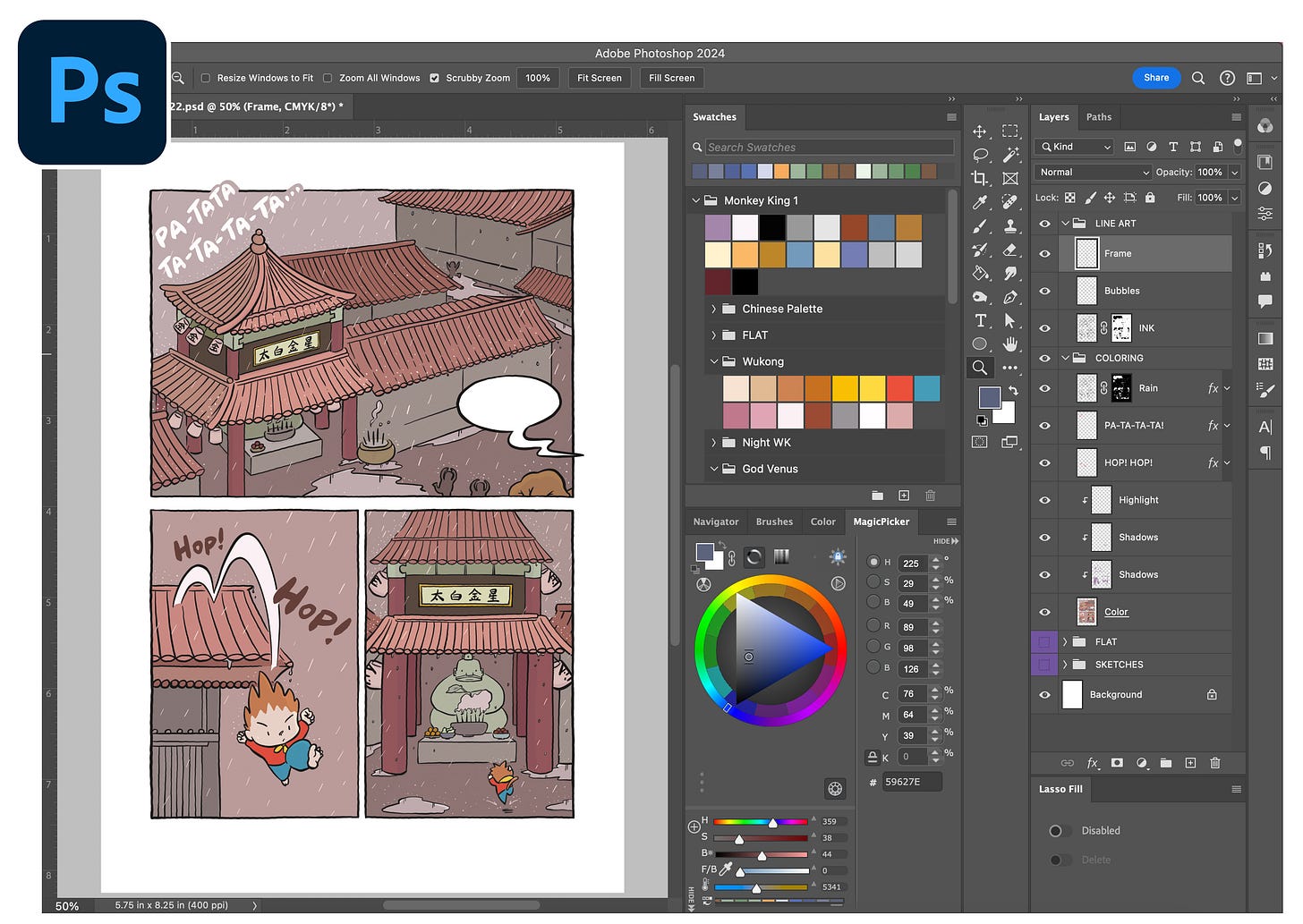This screenshot has height=924, width=1303.
Task: Click the Fit Screen button
Action: [x=599, y=78]
